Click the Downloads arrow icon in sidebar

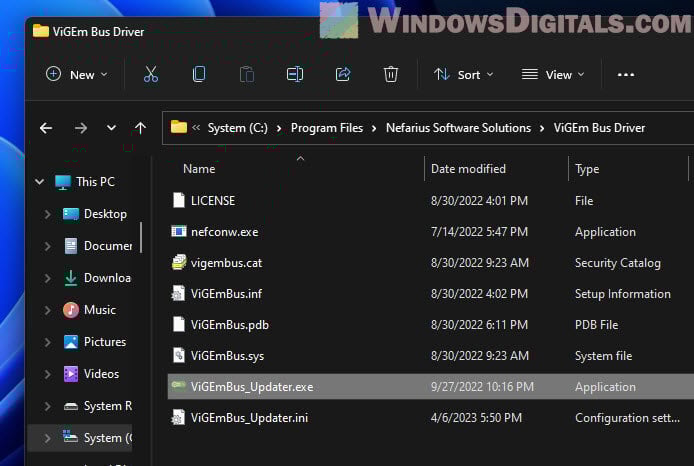pos(71,278)
